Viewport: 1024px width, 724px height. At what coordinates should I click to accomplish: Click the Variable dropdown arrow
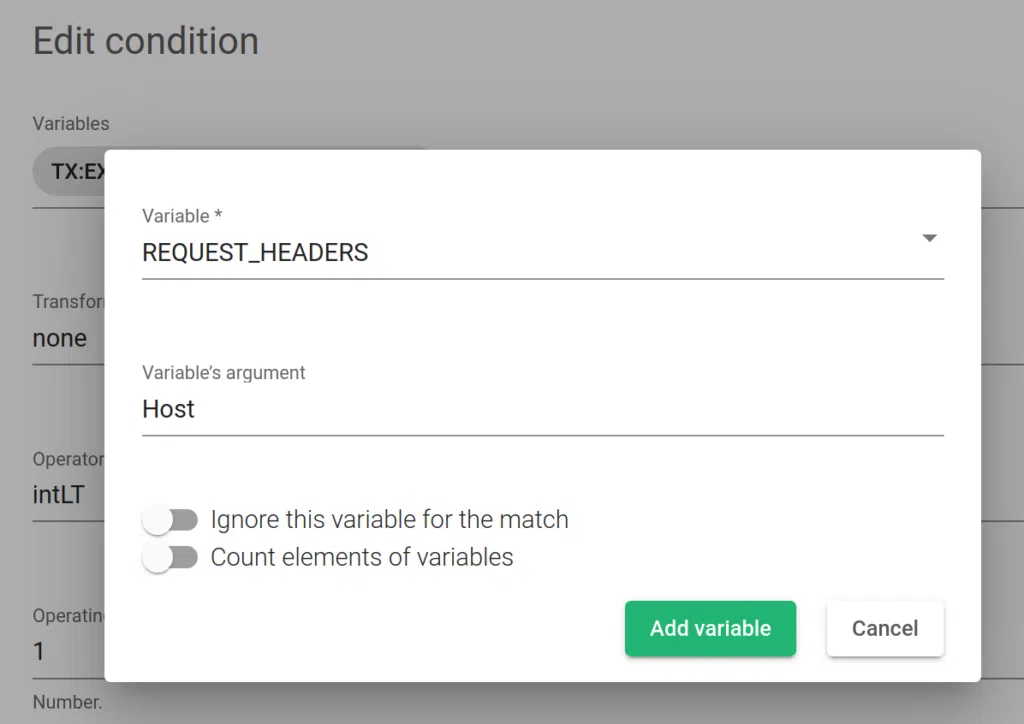pyautogui.click(x=929, y=238)
